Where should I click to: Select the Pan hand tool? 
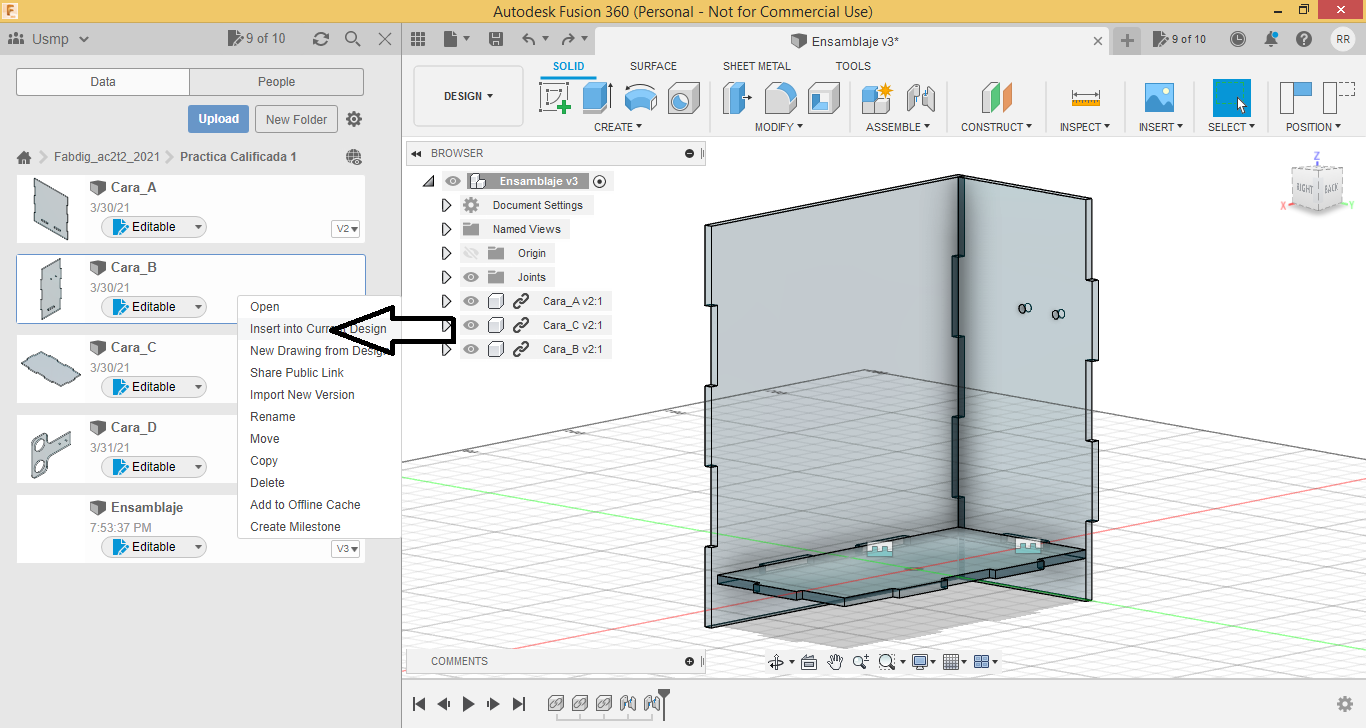coord(835,662)
